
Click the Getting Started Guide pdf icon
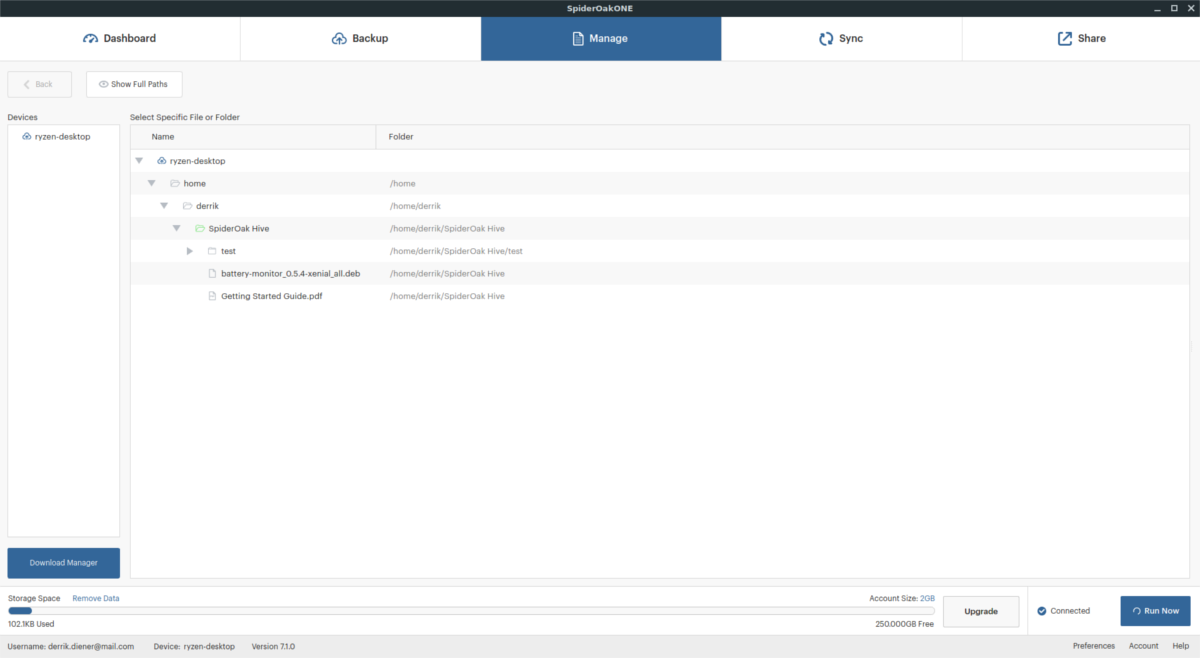212,296
